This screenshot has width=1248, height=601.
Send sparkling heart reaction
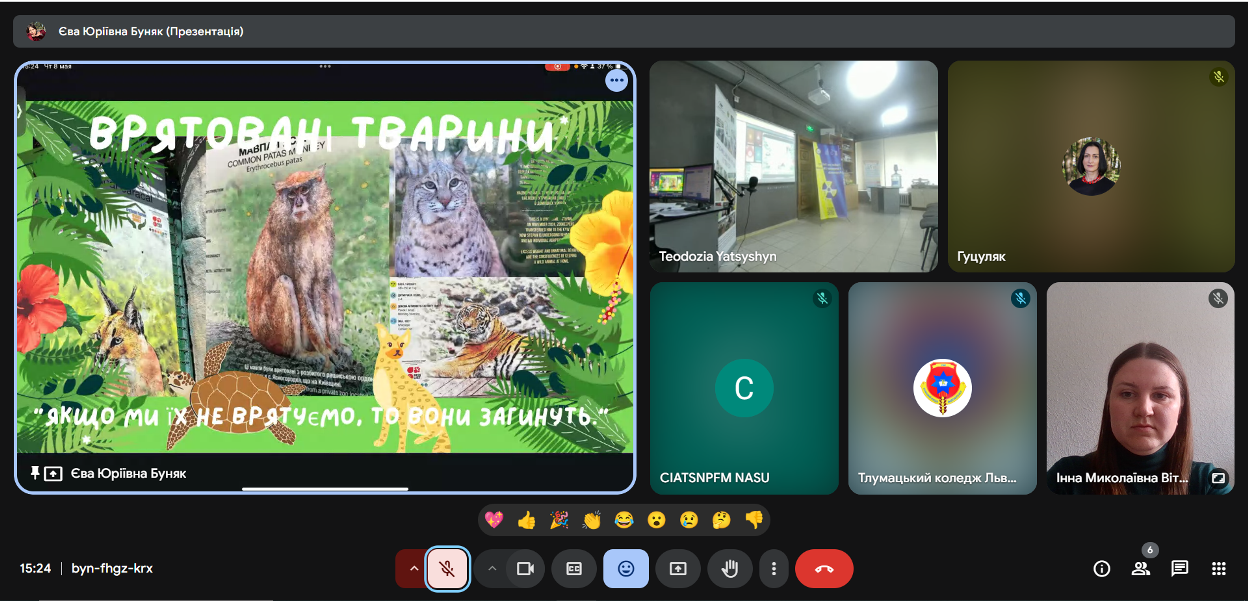pos(494,519)
